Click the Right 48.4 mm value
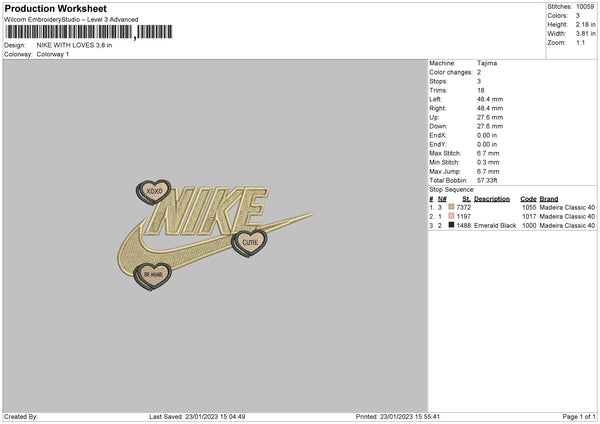The image size is (600, 424). (x=490, y=108)
